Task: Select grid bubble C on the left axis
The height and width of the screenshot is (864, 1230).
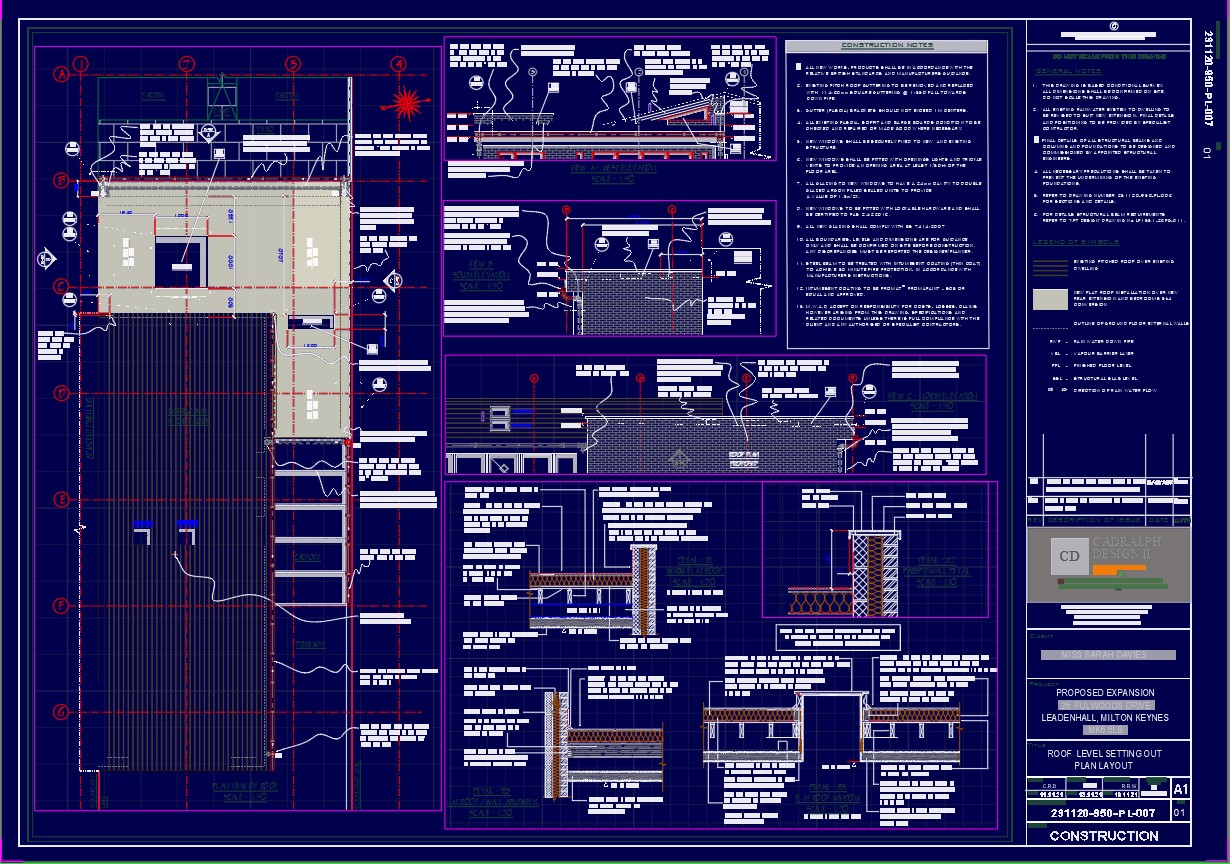Action: tap(61, 286)
